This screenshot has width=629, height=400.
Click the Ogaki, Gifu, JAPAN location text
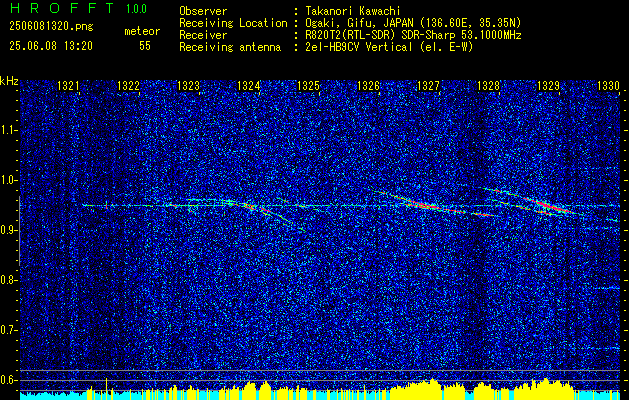[x=413, y=23]
